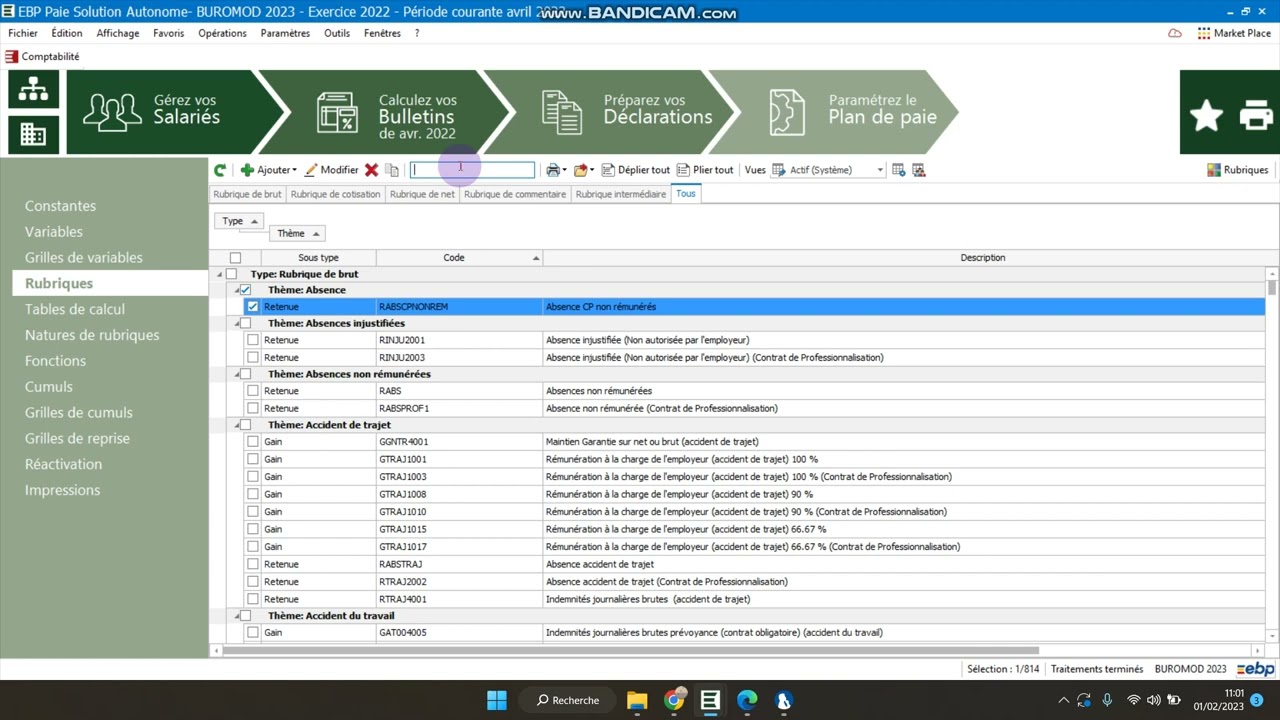Open Chrome from the taskbar
1280x720 pixels.
(675, 700)
